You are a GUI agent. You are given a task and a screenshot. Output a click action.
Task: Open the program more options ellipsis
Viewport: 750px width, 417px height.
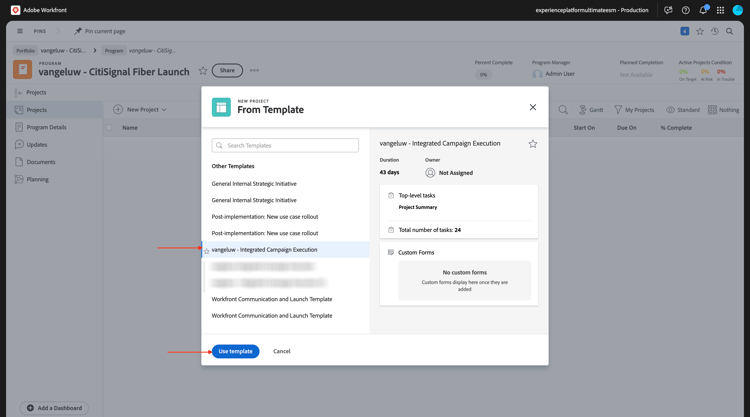pyautogui.click(x=254, y=70)
